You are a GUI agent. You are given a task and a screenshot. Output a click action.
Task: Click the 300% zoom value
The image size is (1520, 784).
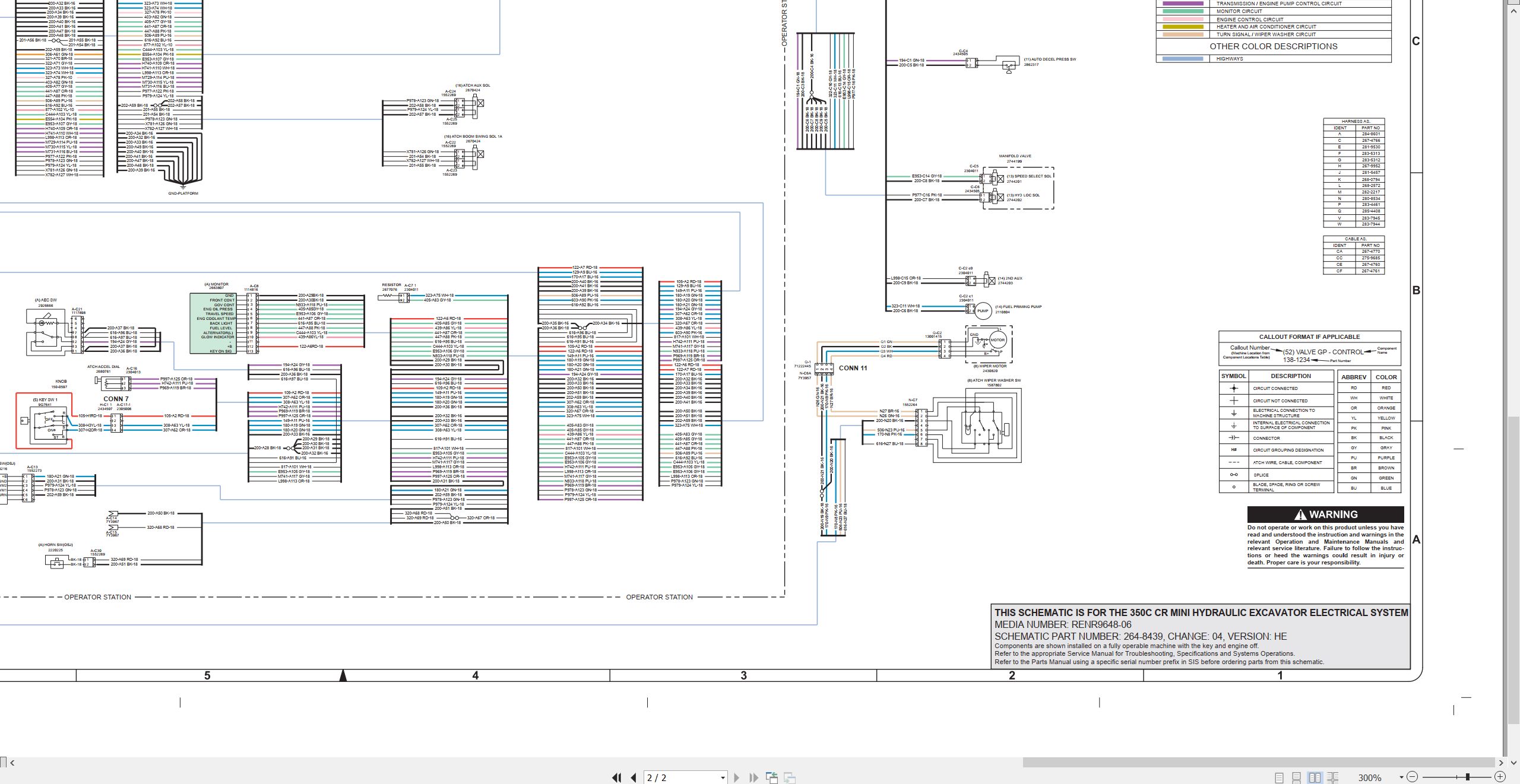pyautogui.click(x=1370, y=777)
